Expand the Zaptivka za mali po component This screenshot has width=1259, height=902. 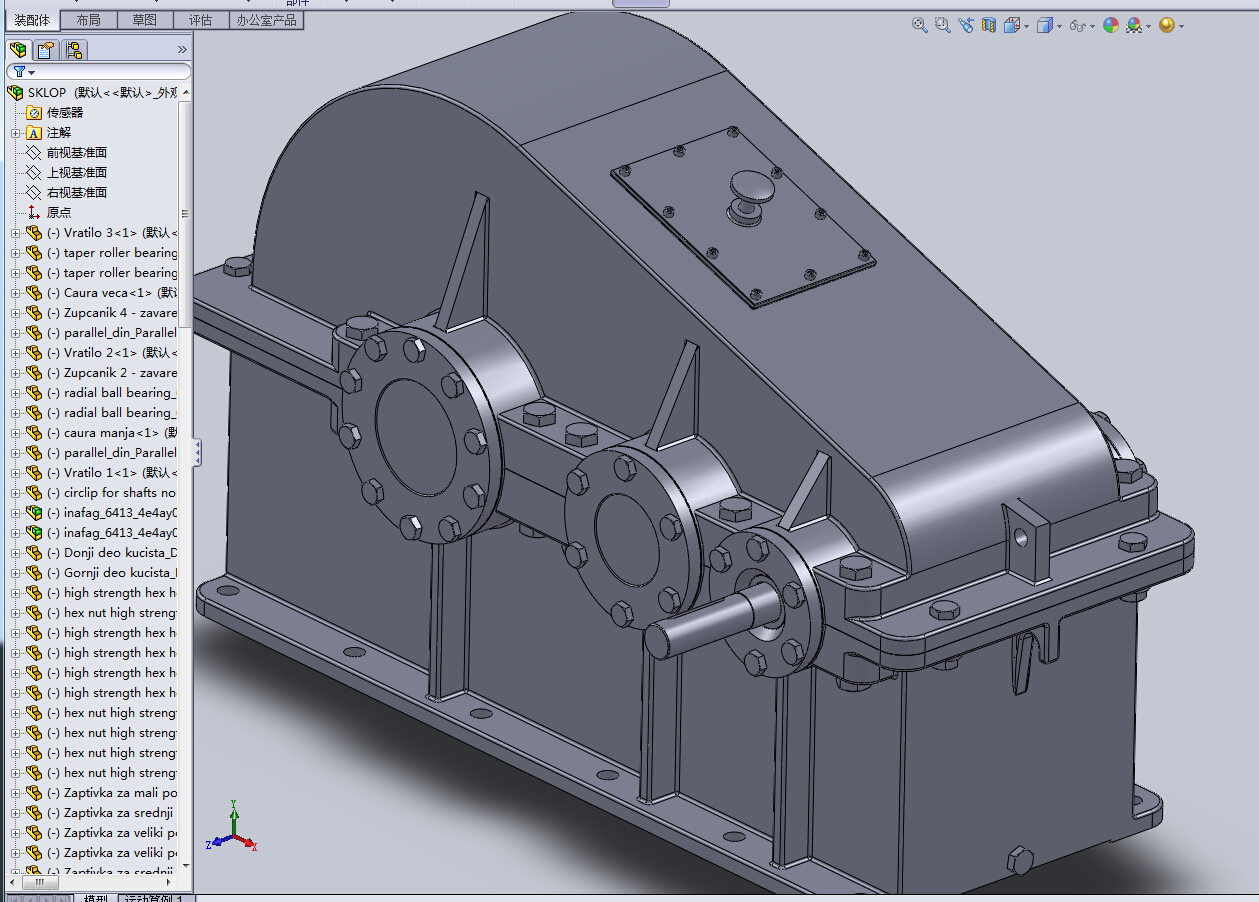point(15,793)
